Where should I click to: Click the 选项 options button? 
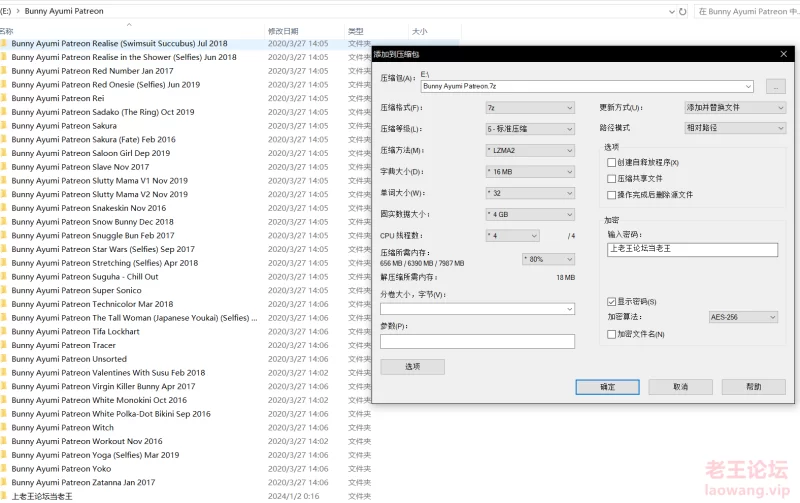pos(412,367)
